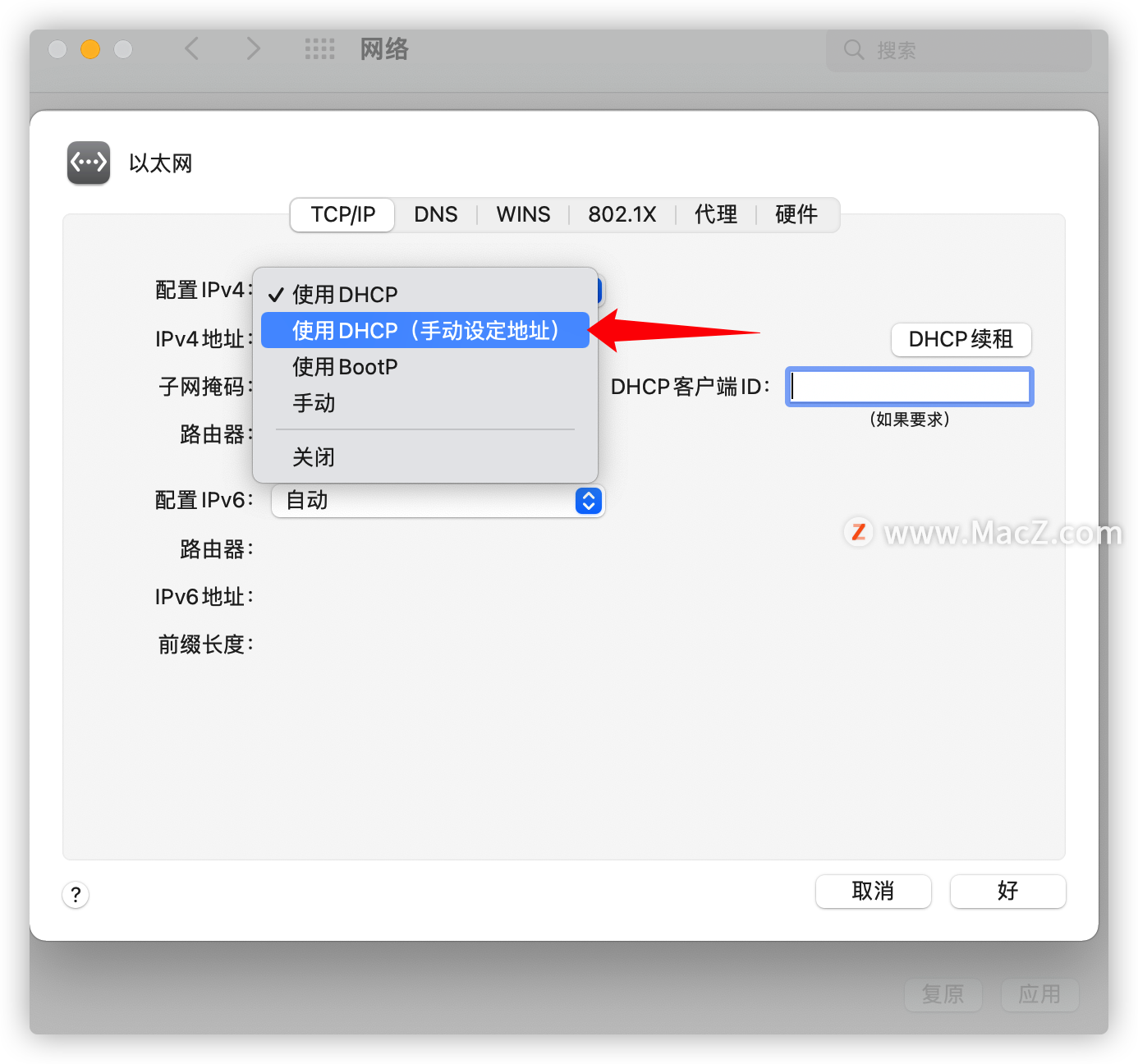The image size is (1138, 1064).
Task: Confirm with the 好 button
Action: click(x=1007, y=891)
